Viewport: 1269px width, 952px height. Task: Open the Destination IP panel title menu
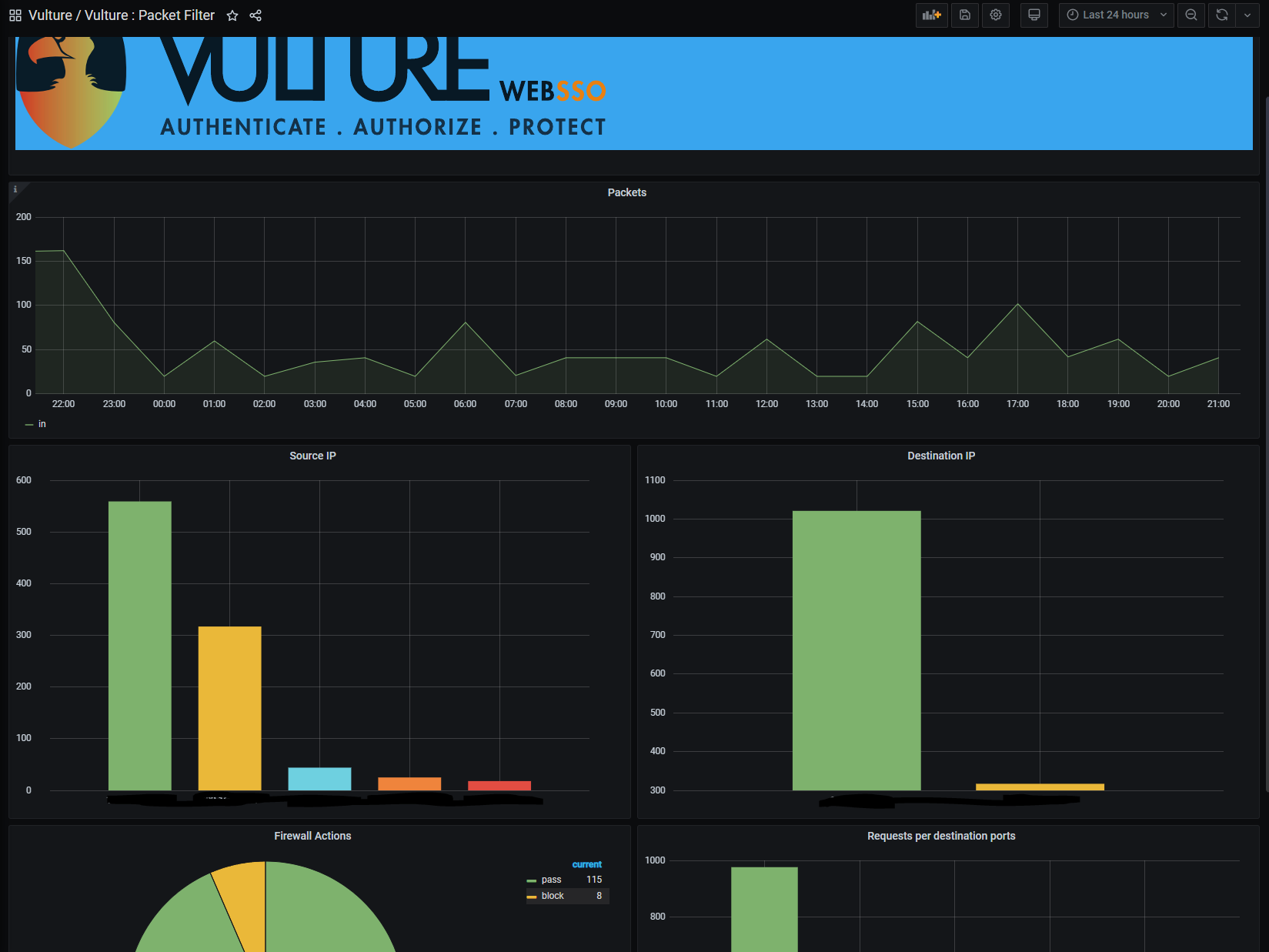tap(941, 456)
